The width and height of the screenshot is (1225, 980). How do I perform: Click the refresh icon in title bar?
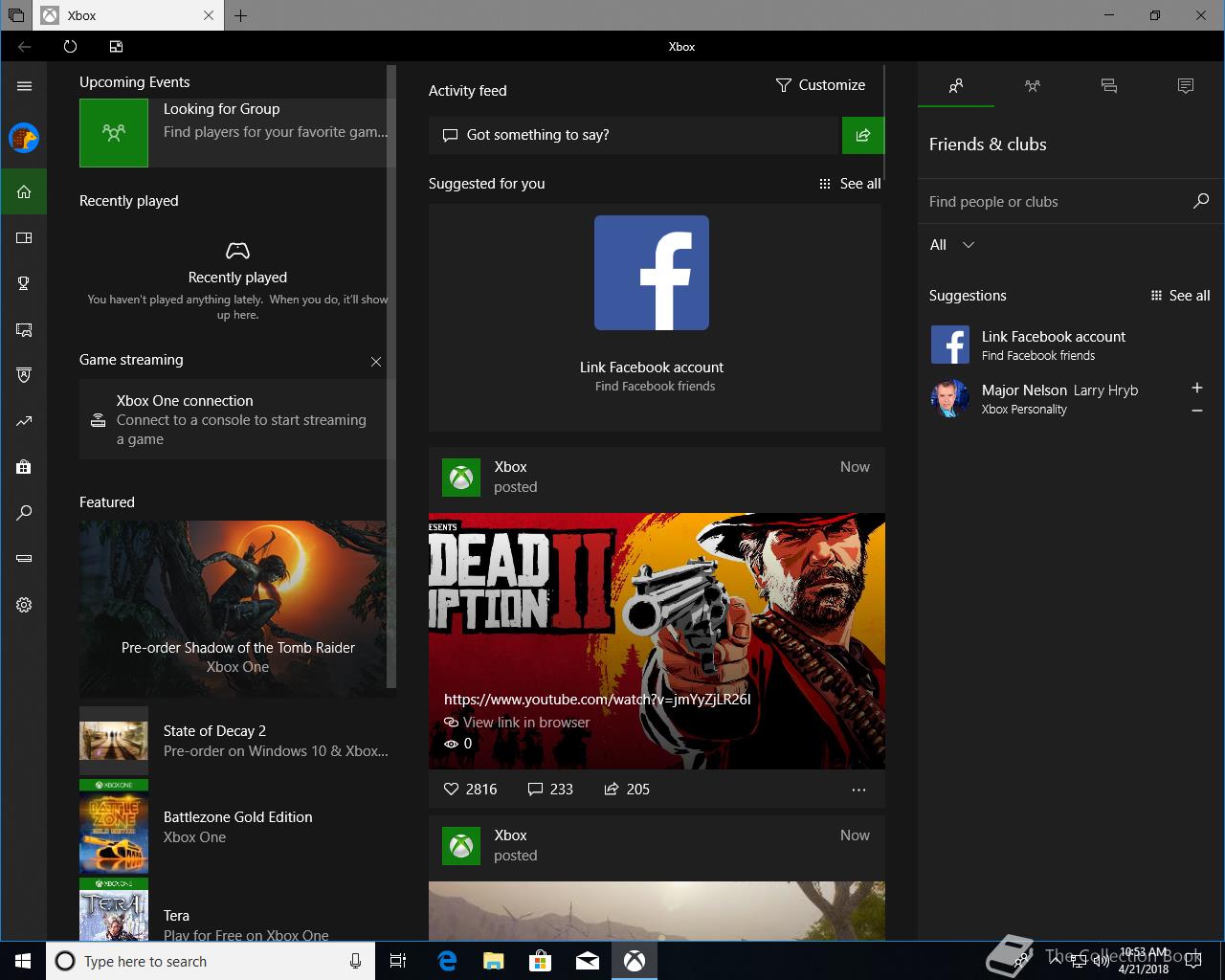[x=70, y=46]
